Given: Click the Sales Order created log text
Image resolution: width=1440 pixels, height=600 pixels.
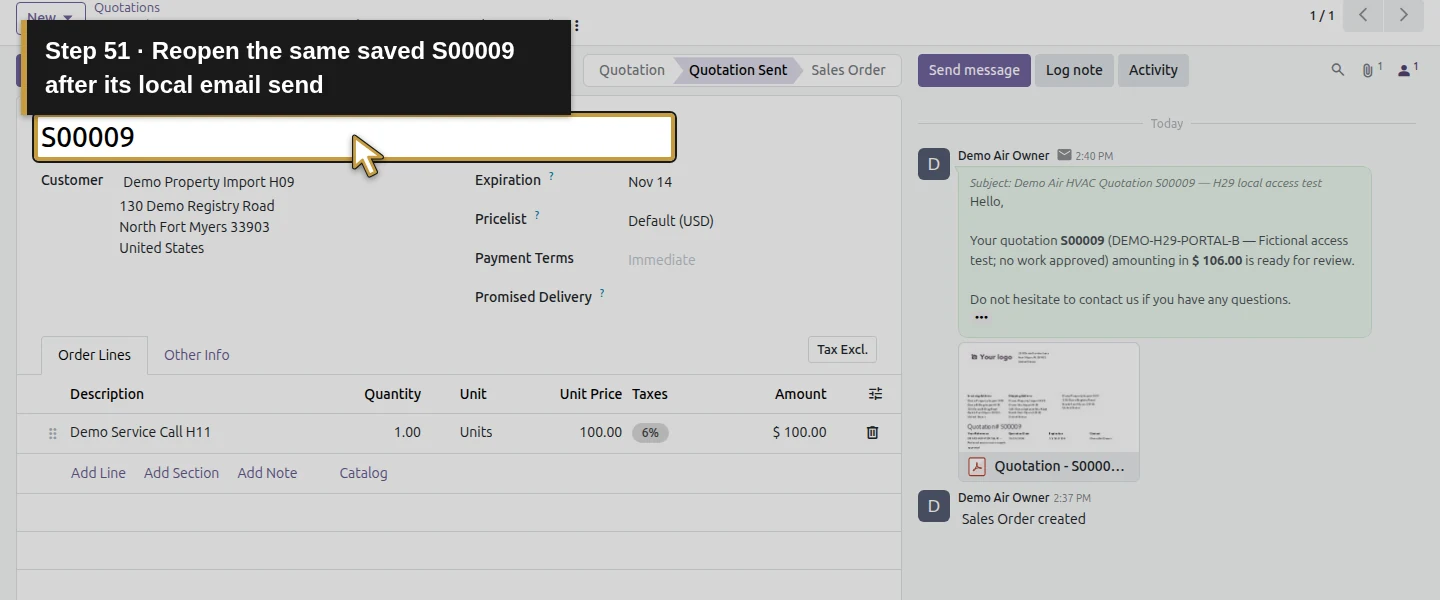Looking at the screenshot, I should [1023, 519].
